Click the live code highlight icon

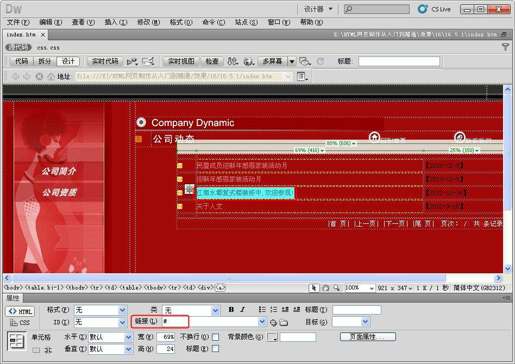(132, 61)
